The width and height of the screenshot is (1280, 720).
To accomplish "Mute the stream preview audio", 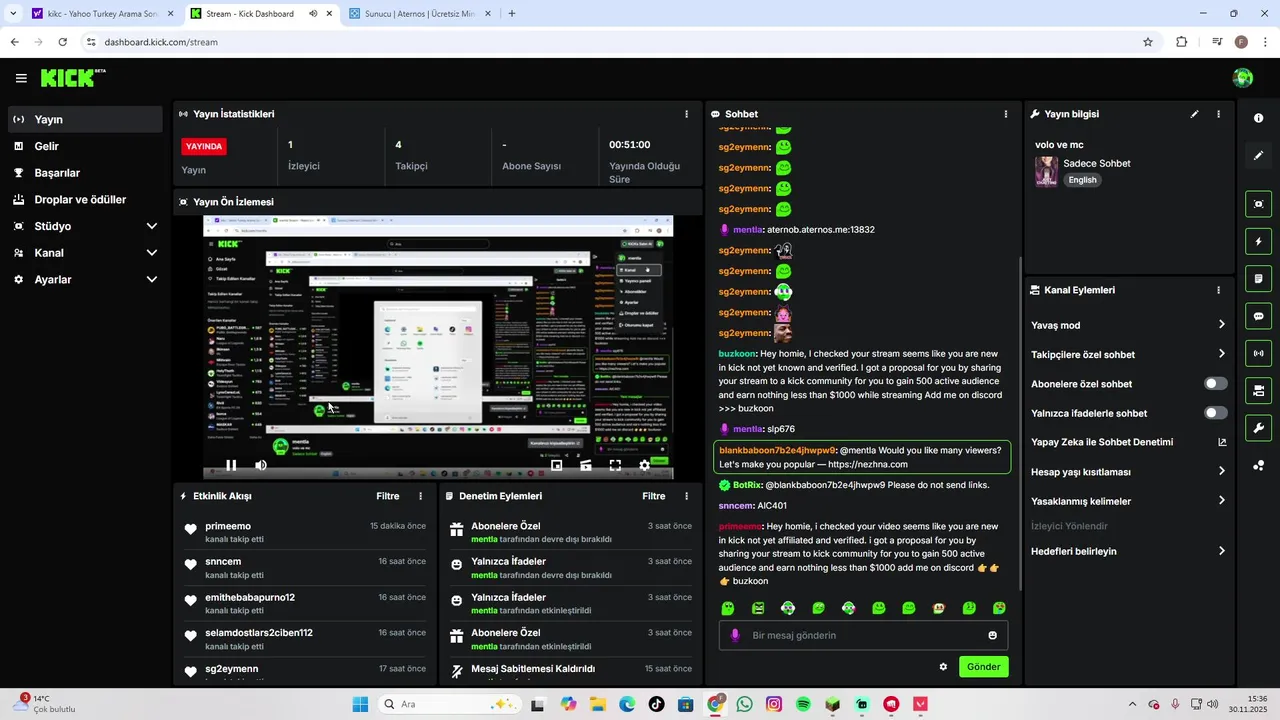I will point(261,465).
